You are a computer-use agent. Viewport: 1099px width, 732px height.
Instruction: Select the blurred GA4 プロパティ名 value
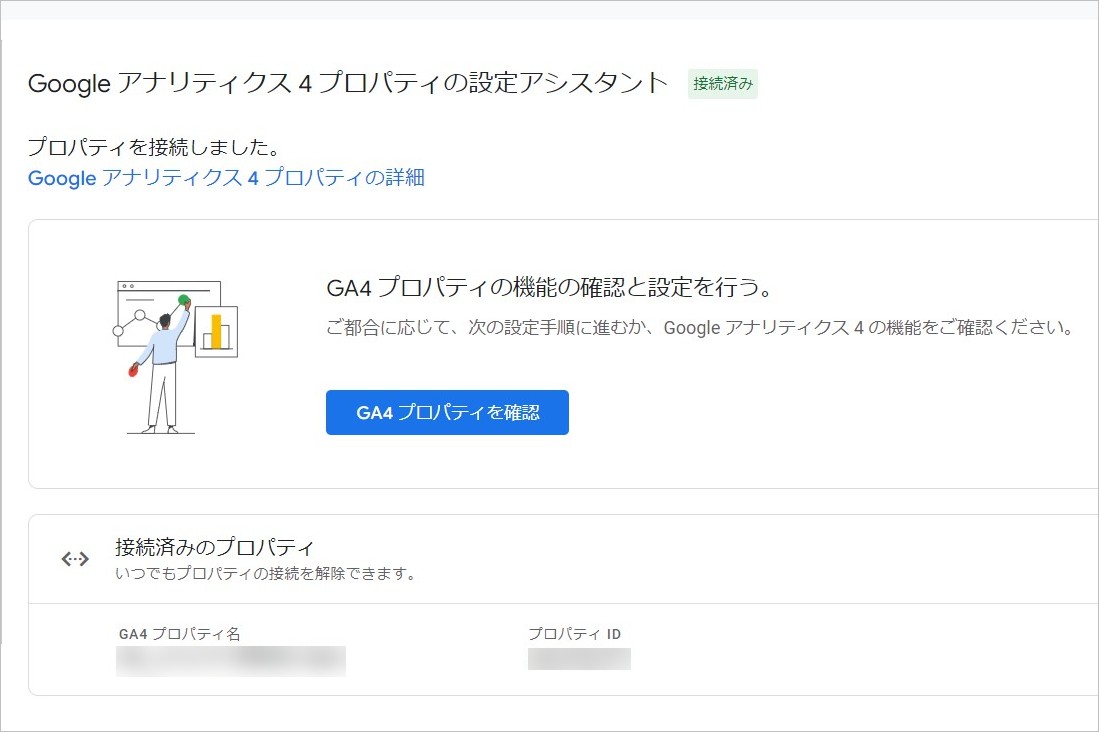[x=231, y=661]
